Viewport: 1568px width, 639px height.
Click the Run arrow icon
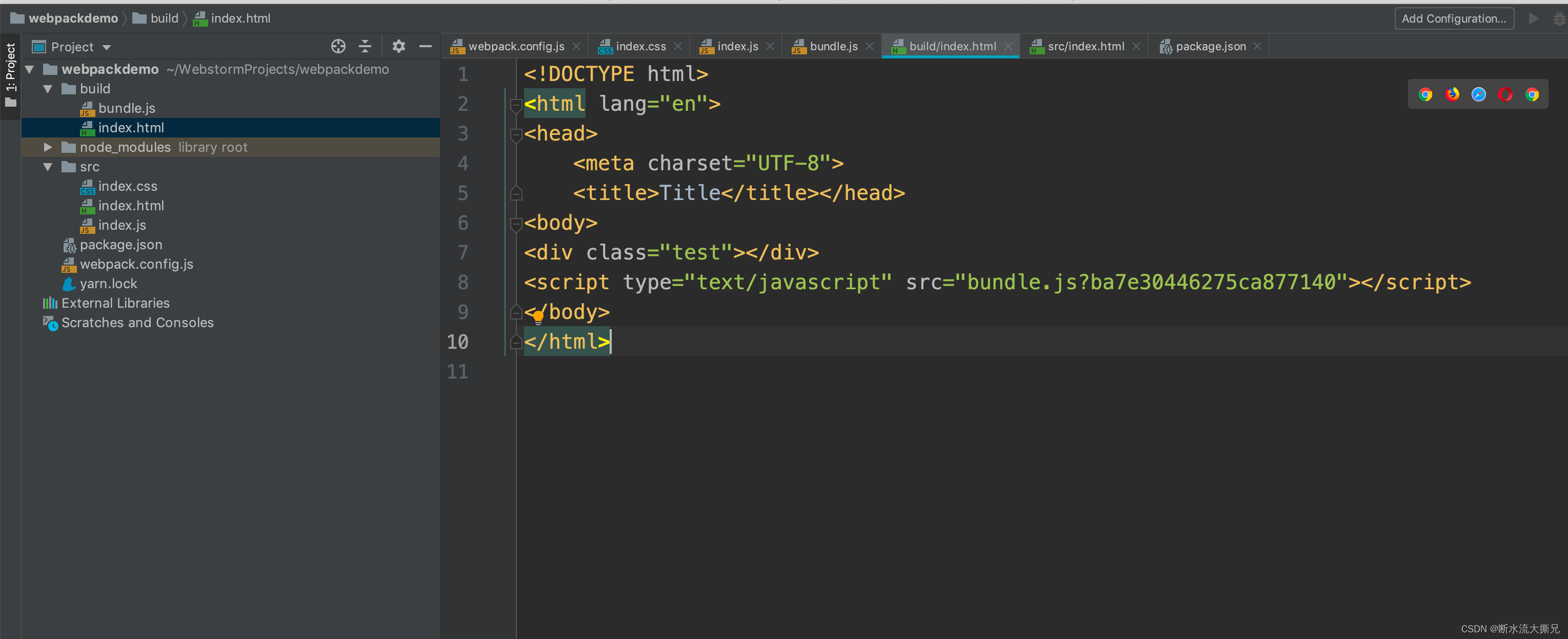coord(1533,18)
